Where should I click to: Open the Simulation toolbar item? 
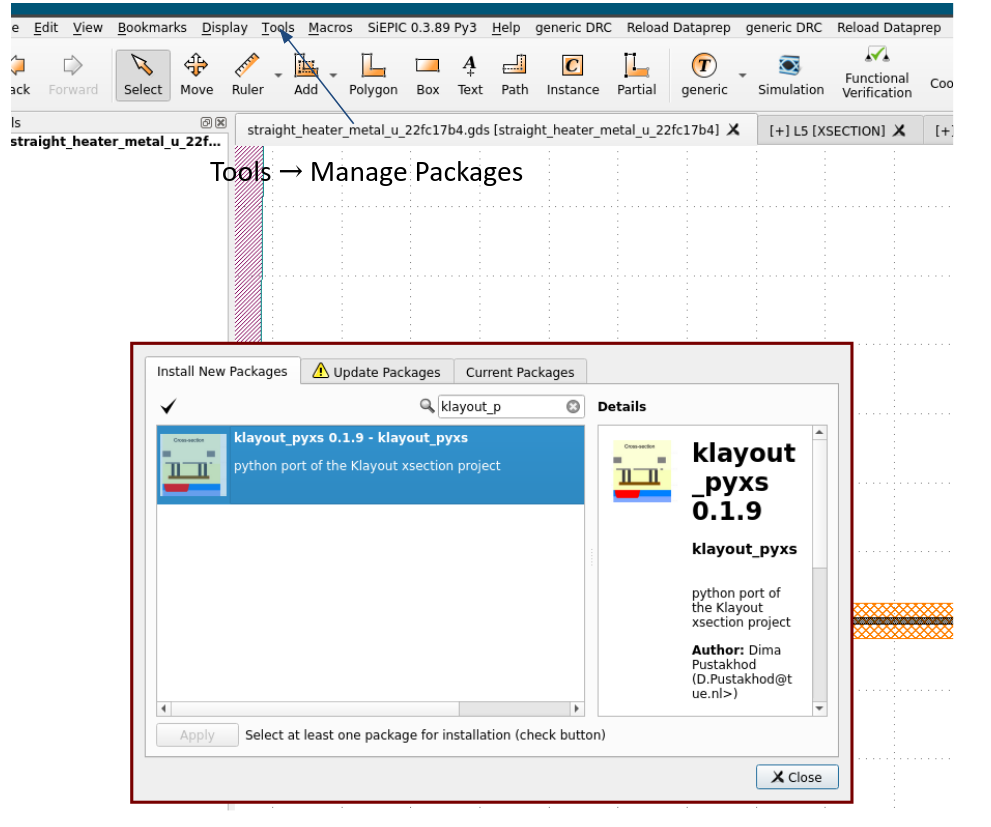click(x=790, y=75)
